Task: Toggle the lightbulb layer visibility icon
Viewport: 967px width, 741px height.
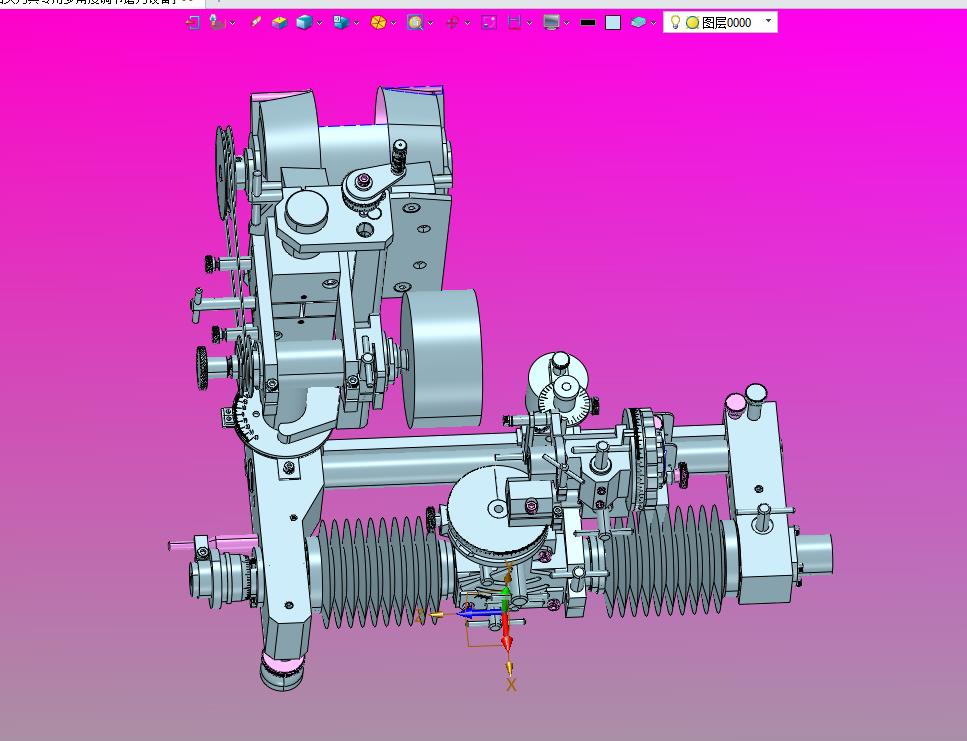Action: coord(675,23)
